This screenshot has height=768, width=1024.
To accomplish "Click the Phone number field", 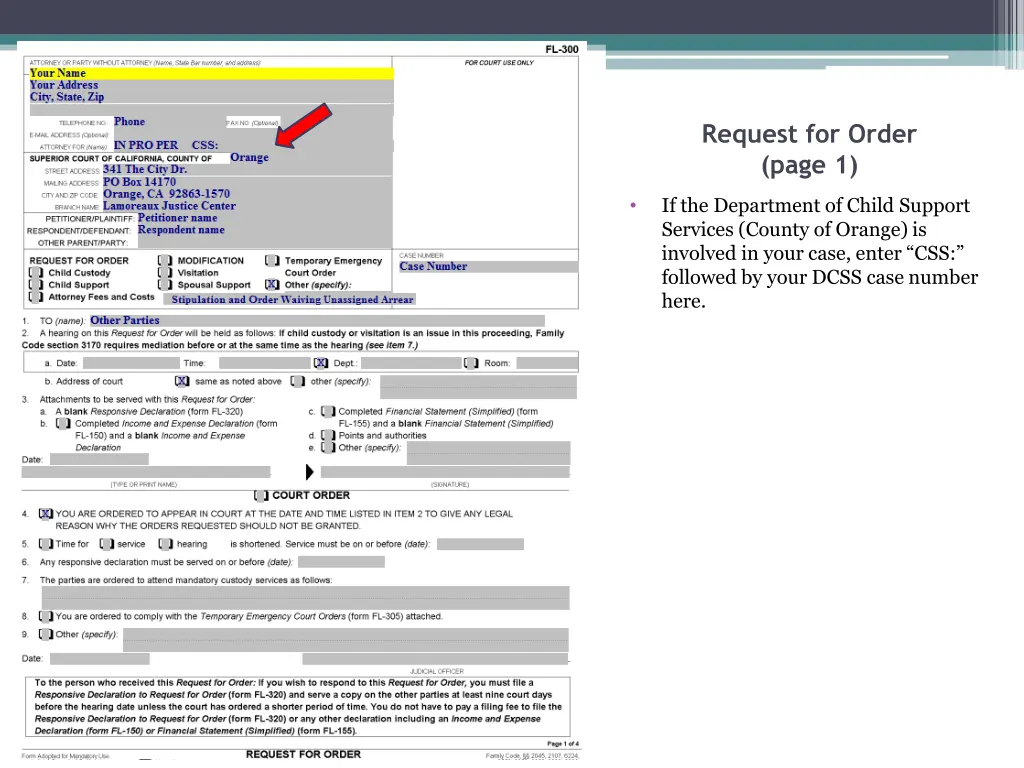I will click(168, 121).
